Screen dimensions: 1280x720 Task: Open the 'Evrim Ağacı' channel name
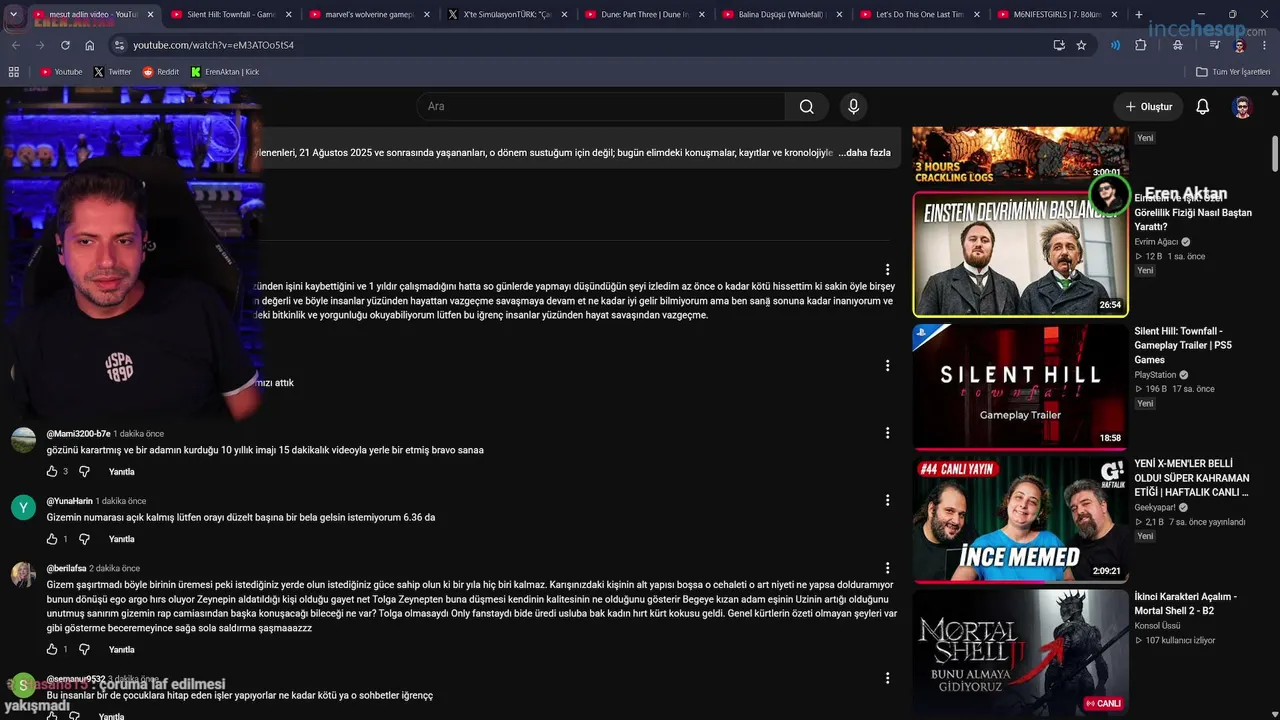(x=1156, y=242)
